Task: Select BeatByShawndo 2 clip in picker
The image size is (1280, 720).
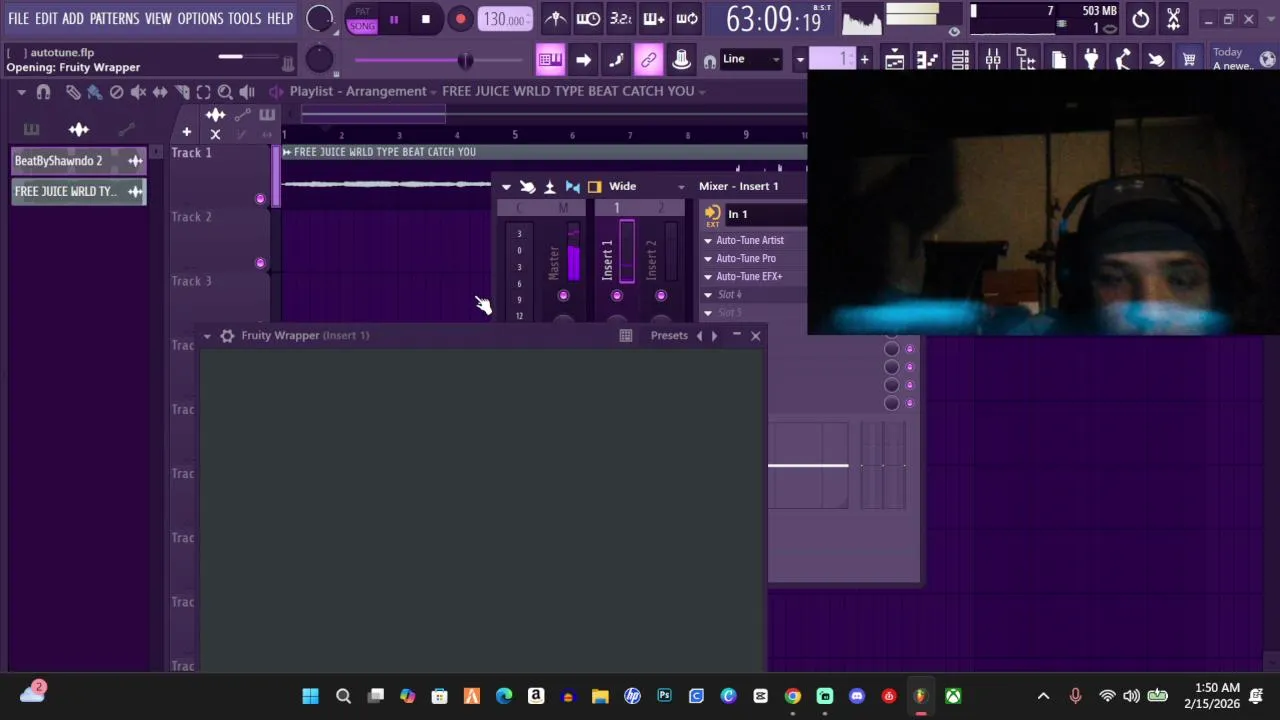Action: click(79, 161)
